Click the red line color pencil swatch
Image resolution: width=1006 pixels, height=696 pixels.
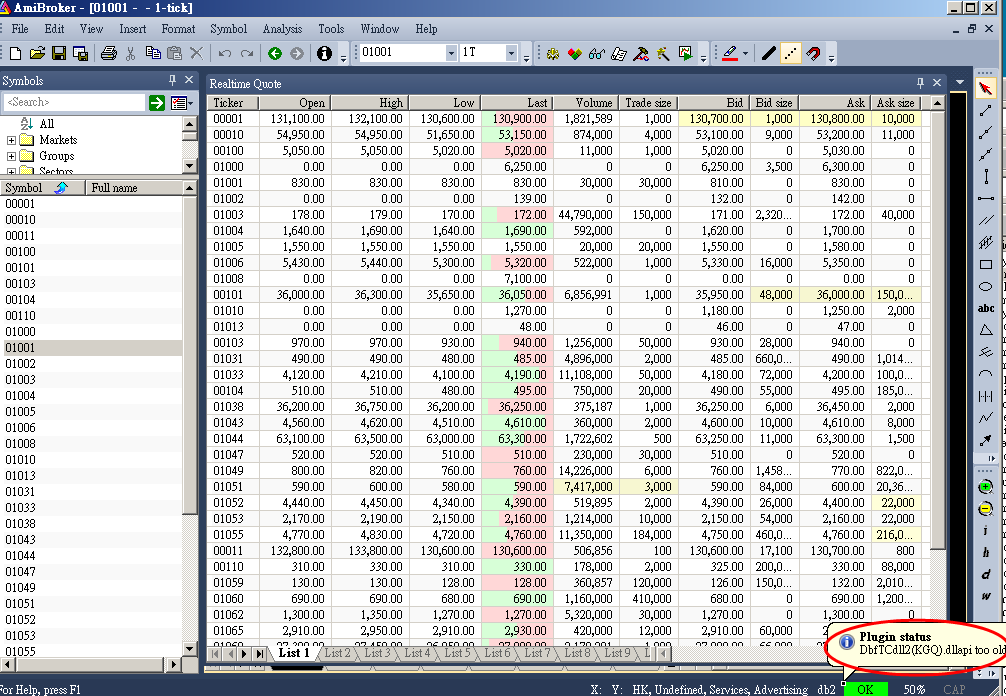(x=730, y=53)
